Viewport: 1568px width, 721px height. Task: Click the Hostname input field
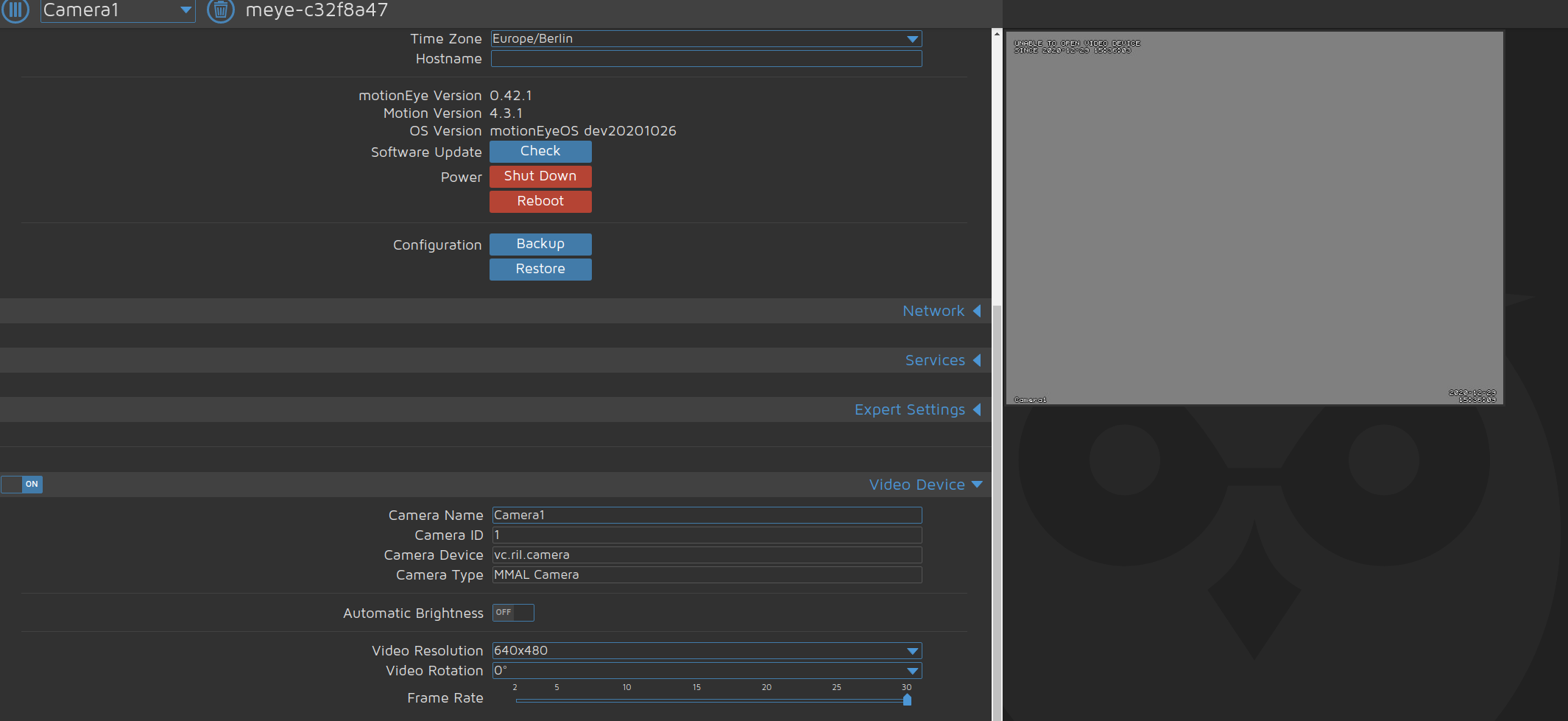tap(705, 58)
